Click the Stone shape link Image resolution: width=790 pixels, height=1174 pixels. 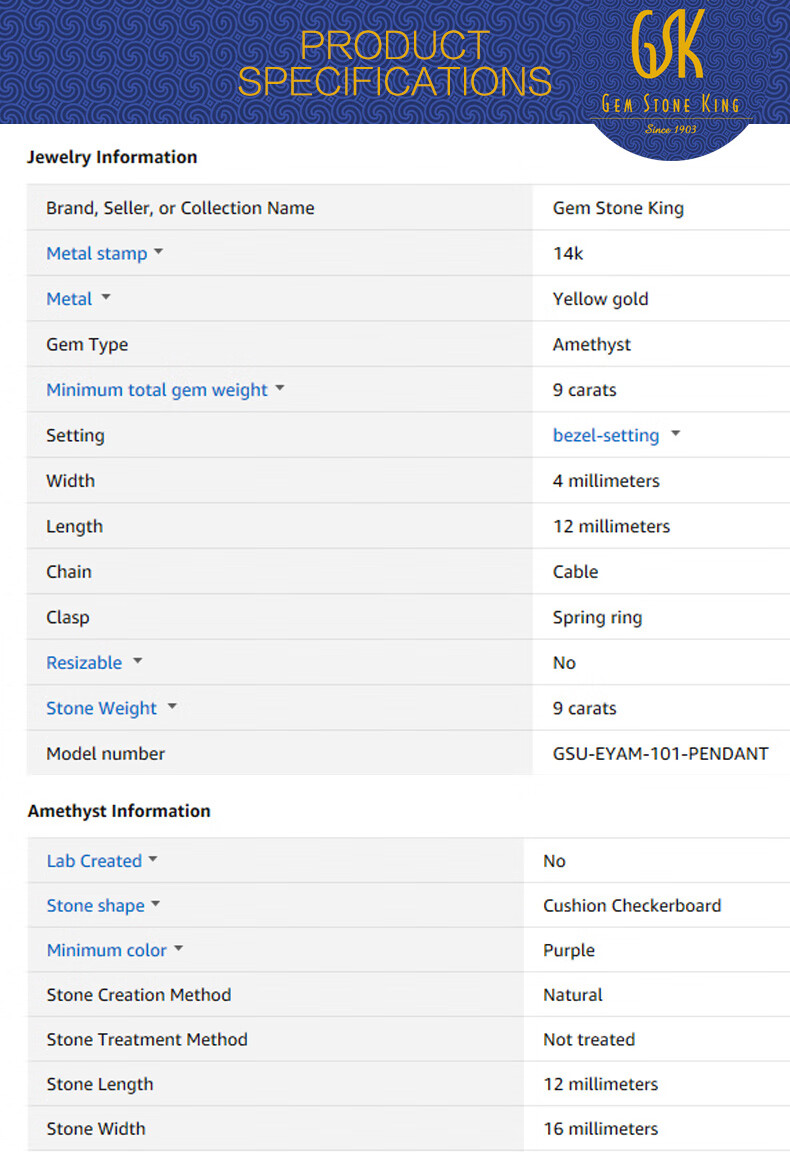(95, 906)
